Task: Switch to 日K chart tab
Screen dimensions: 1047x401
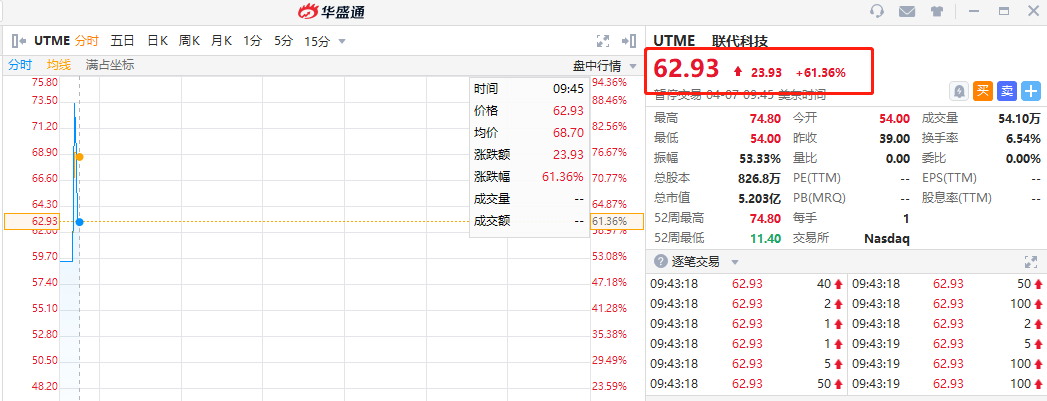Action: (157, 41)
